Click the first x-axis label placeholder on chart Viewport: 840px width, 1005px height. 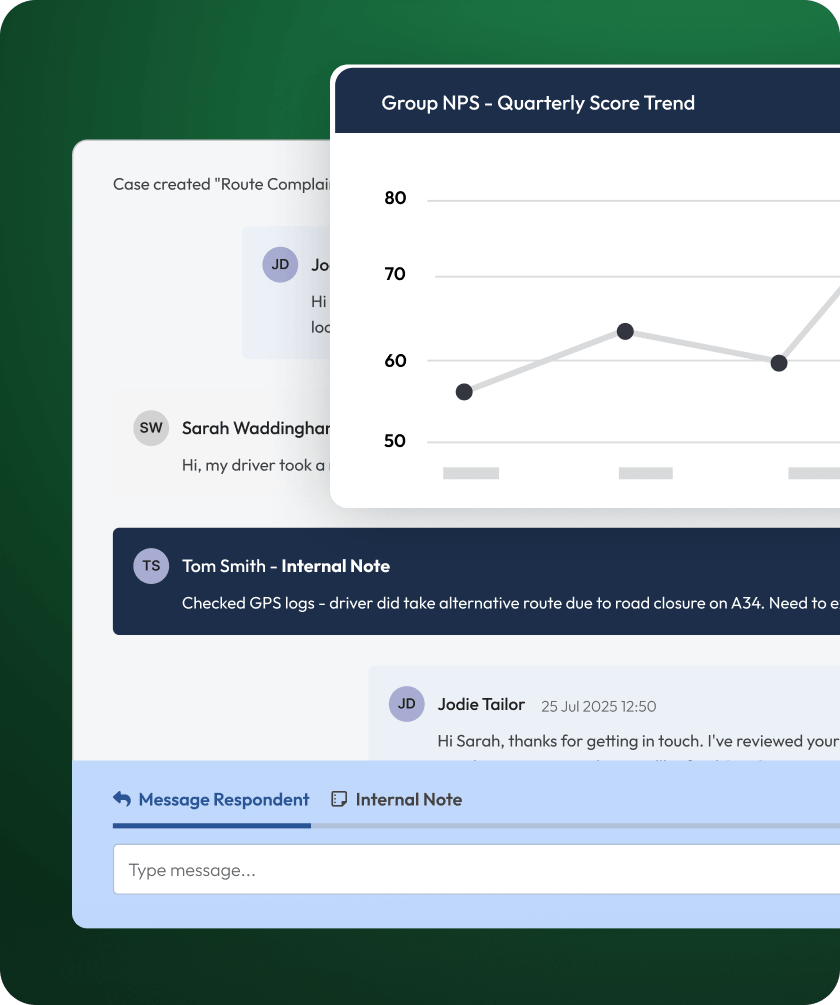coord(471,473)
